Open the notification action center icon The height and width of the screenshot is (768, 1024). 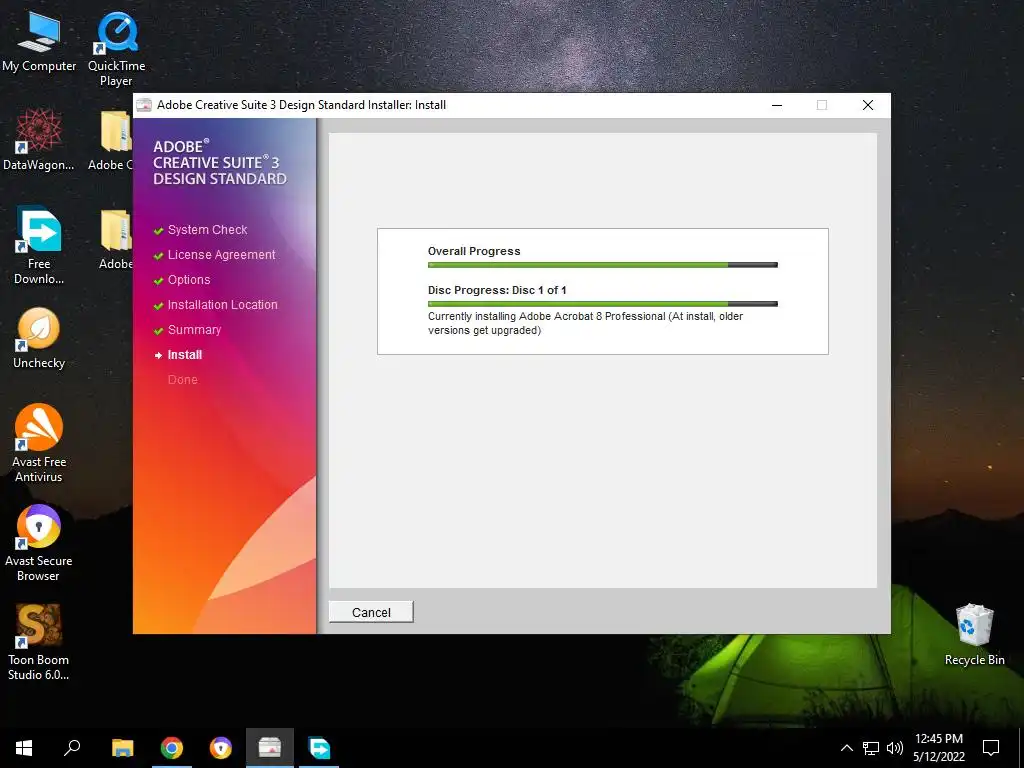[991, 748]
